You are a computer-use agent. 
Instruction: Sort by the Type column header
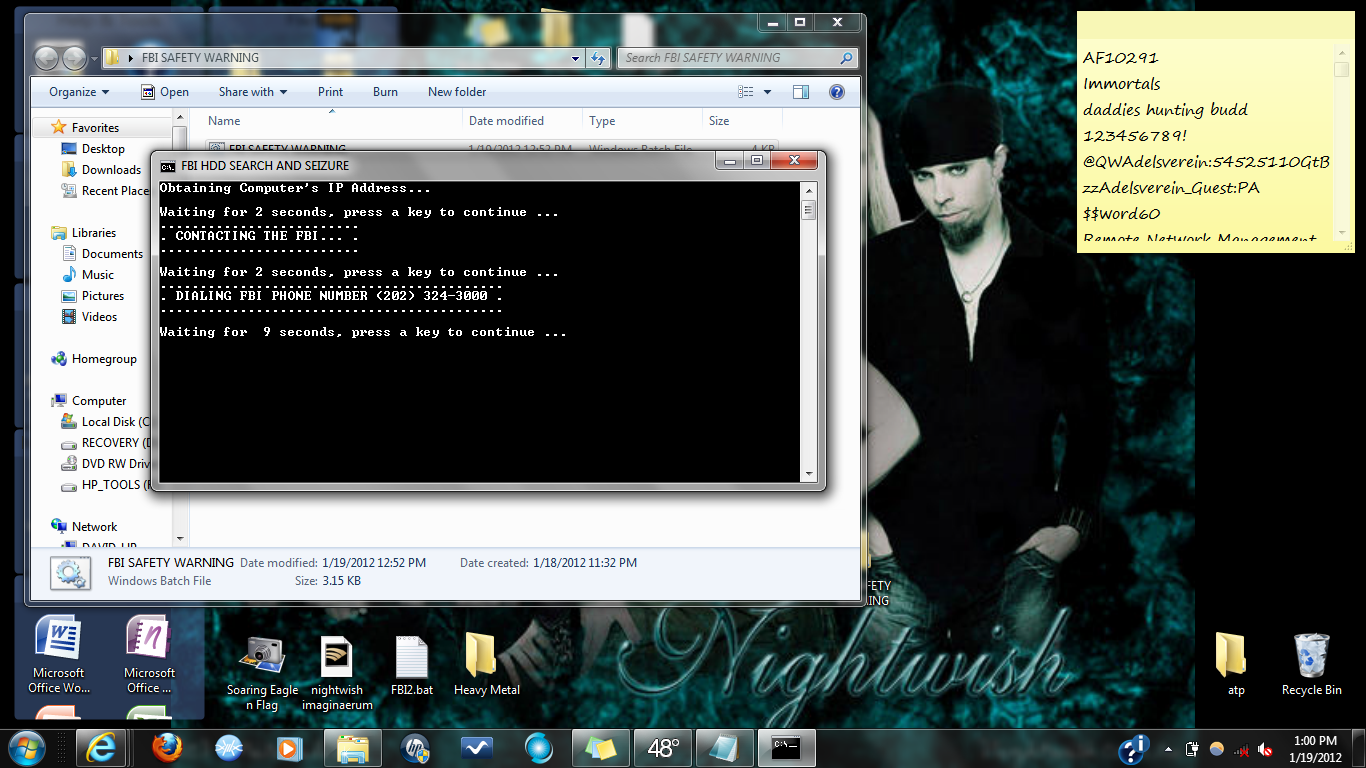click(x=642, y=121)
